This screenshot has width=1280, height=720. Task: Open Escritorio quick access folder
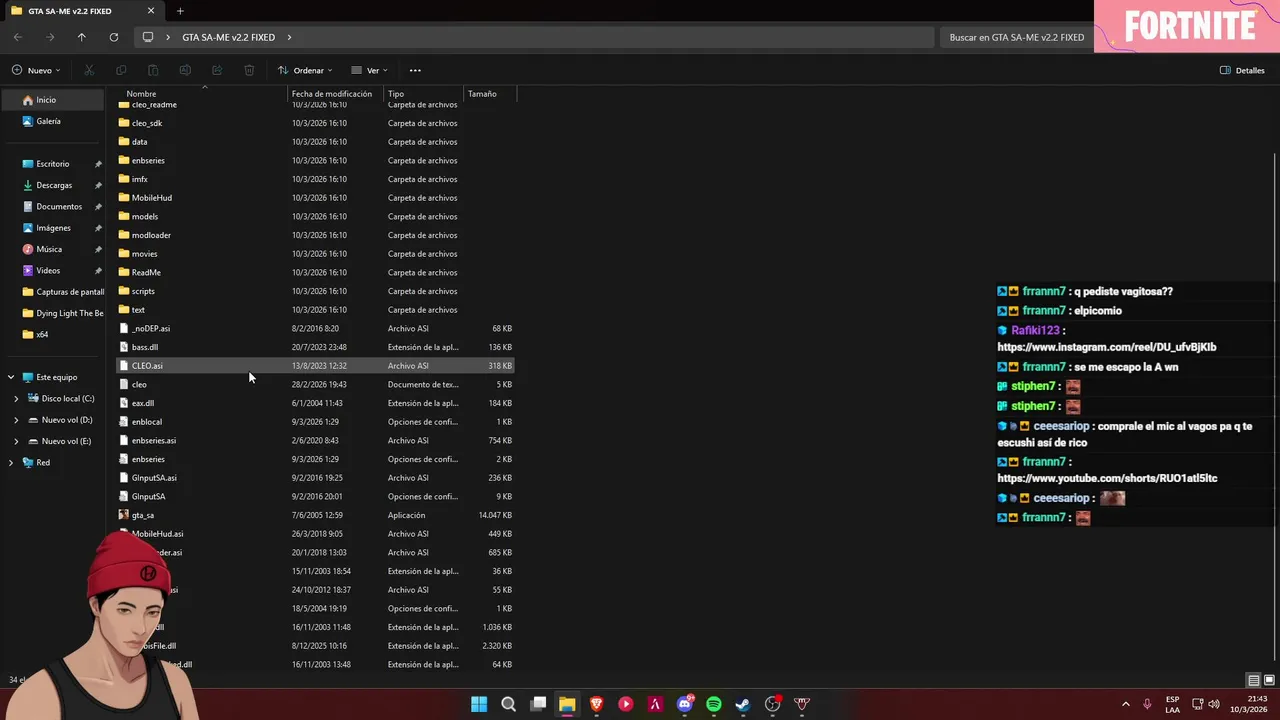pos(53,164)
